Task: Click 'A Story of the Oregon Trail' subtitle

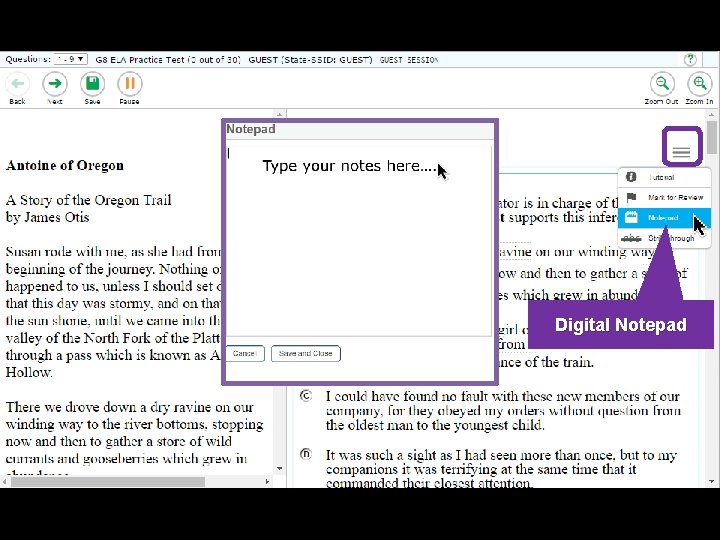Action: (x=88, y=200)
